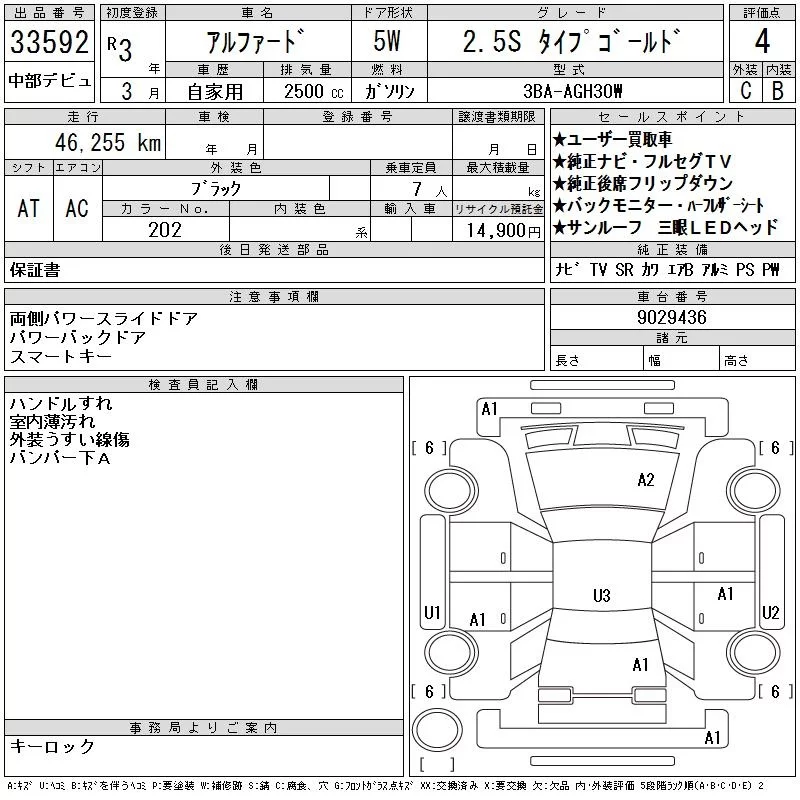Click the chassis number 9029436
The width and height of the screenshot is (800, 800).
coord(672,317)
